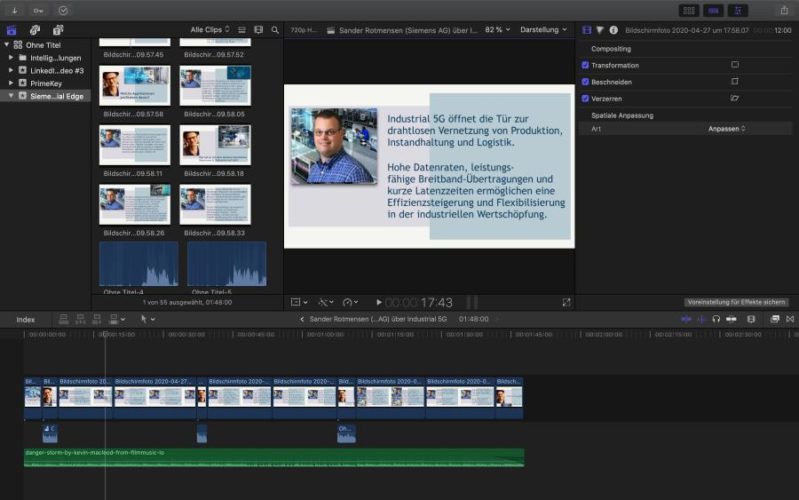Open viewer transform tools dropdown
This screenshot has width=799, height=500.
pyautogui.click(x=299, y=302)
